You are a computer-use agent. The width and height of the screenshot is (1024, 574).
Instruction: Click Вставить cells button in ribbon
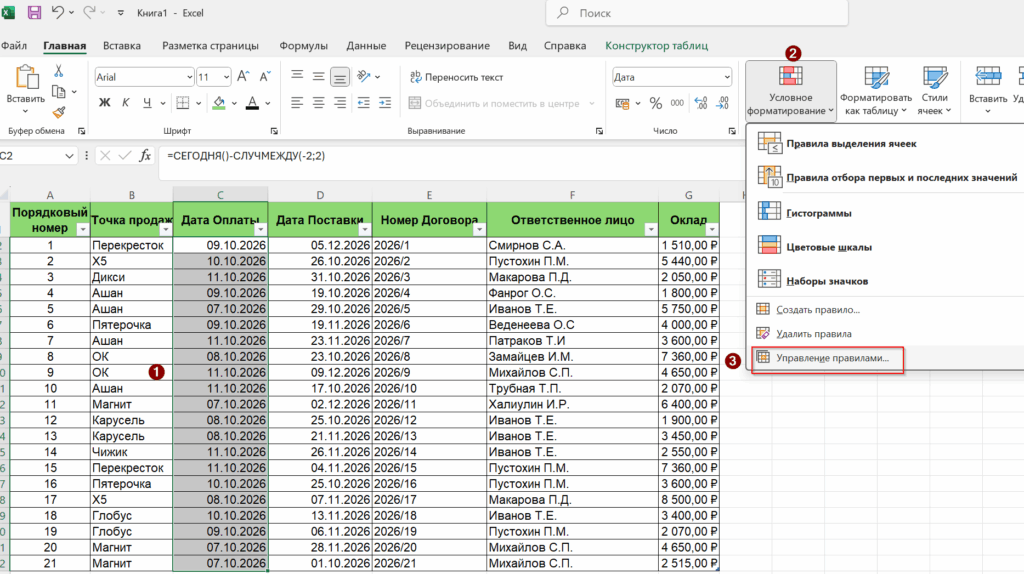988,89
